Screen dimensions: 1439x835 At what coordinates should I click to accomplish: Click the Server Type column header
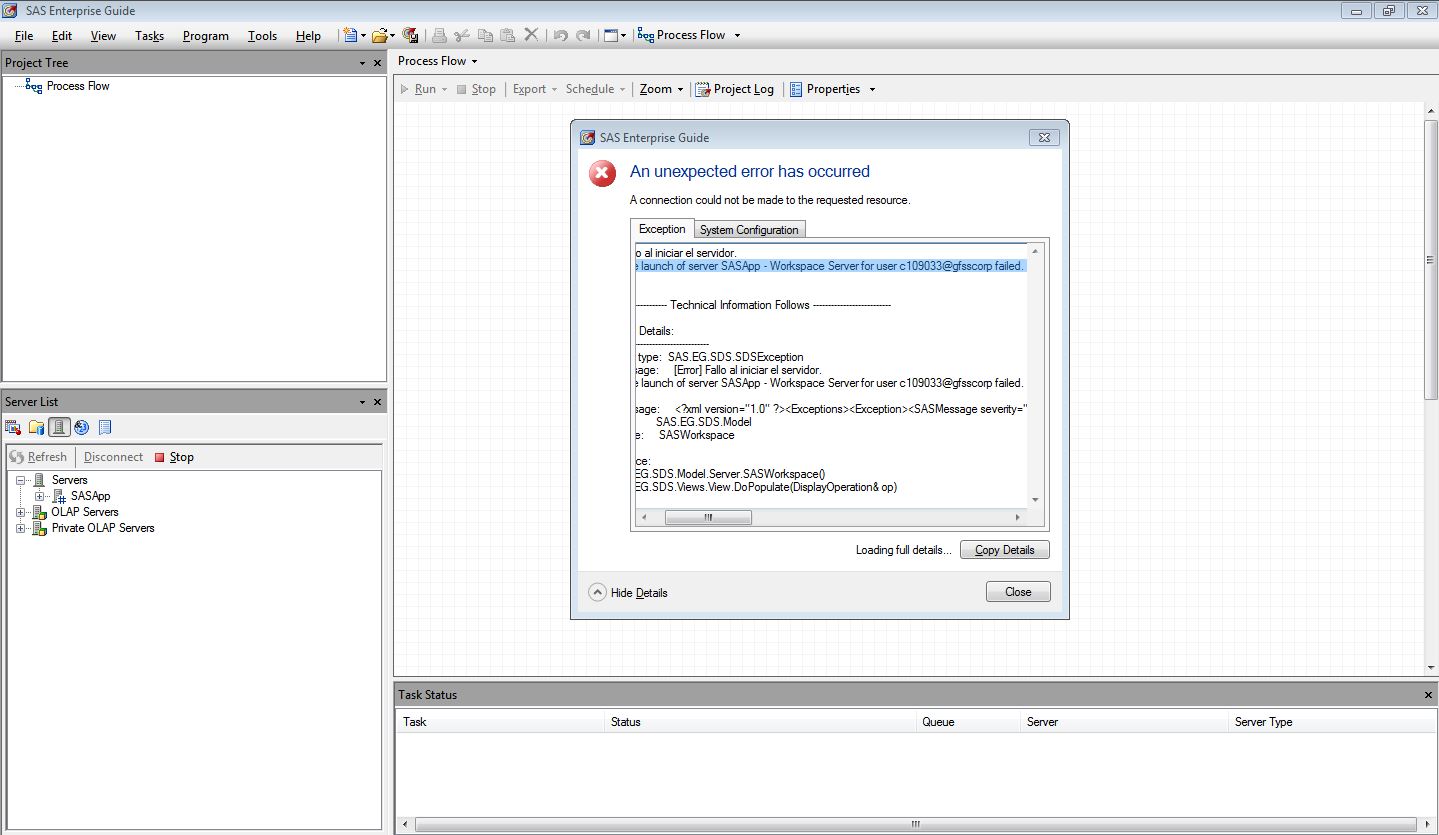(x=1331, y=722)
